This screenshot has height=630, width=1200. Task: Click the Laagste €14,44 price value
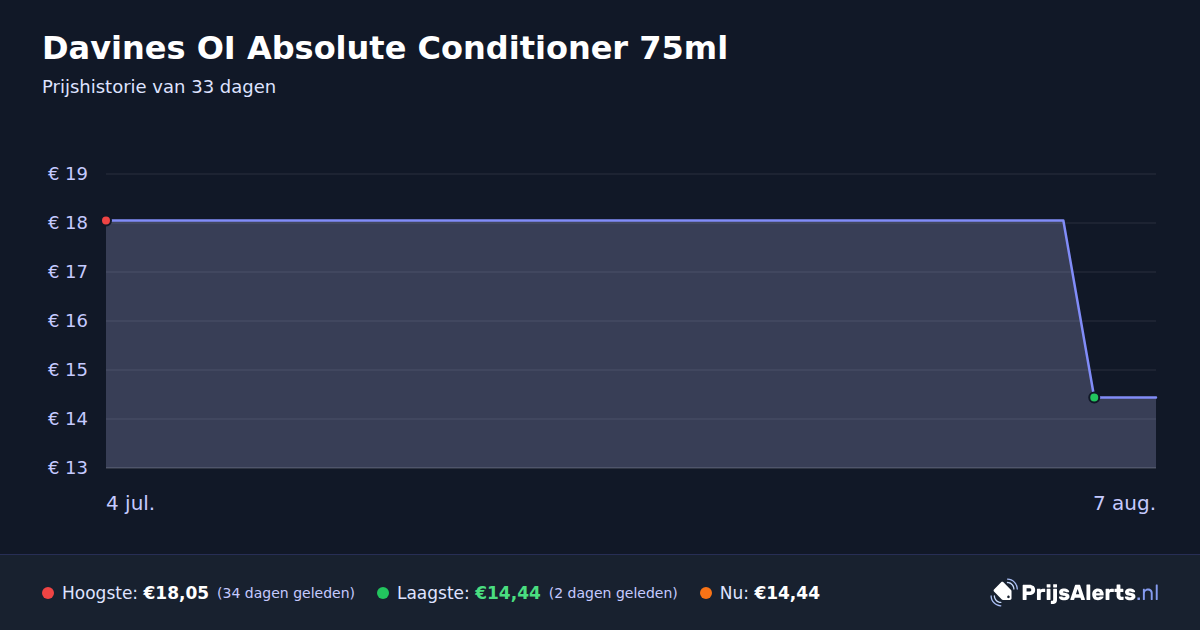coord(508,593)
